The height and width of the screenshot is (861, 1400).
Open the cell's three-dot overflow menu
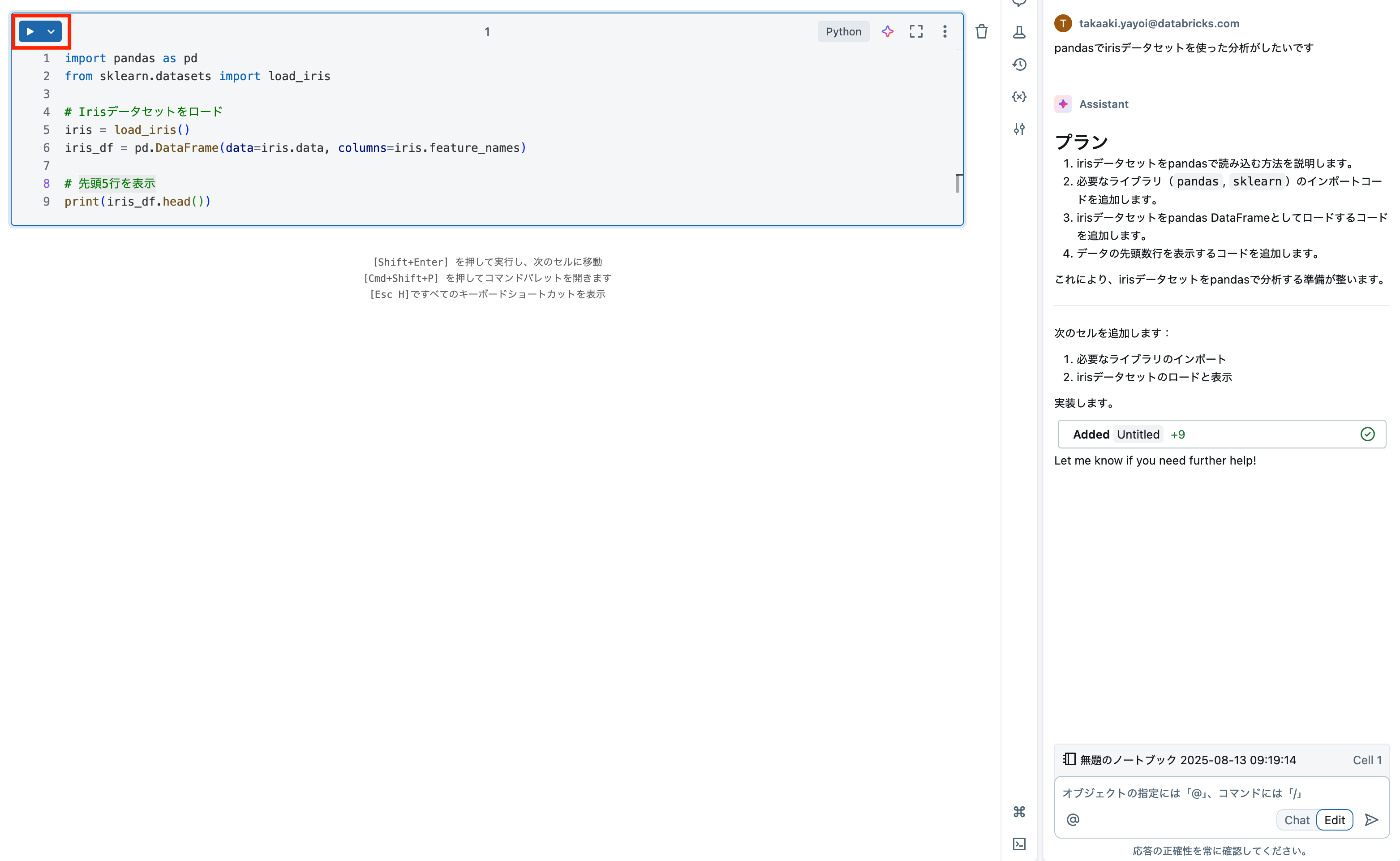coord(945,31)
